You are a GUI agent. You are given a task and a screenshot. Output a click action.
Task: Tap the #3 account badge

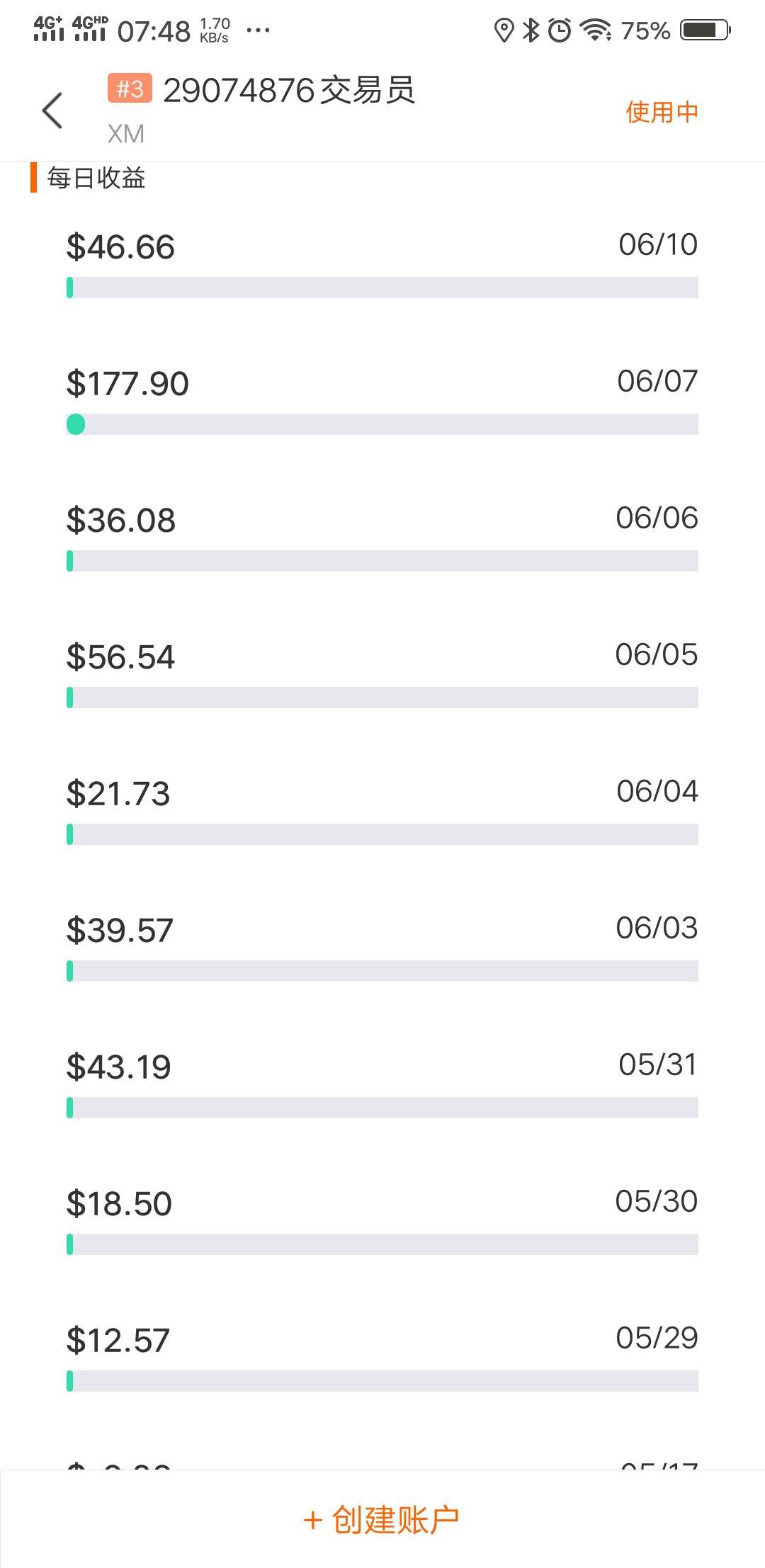coord(130,89)
